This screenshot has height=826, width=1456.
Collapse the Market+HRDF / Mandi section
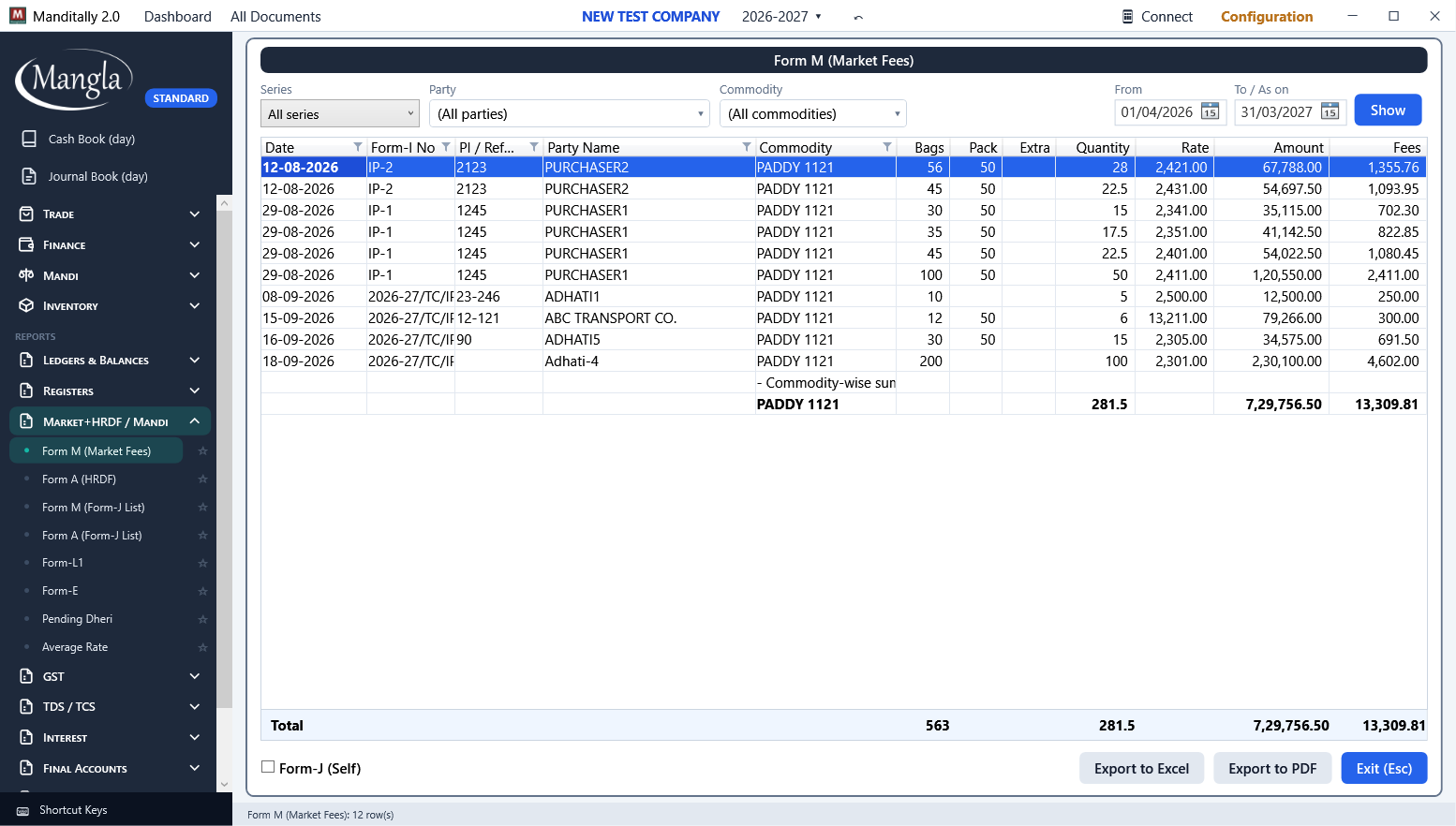coord(111,421)
